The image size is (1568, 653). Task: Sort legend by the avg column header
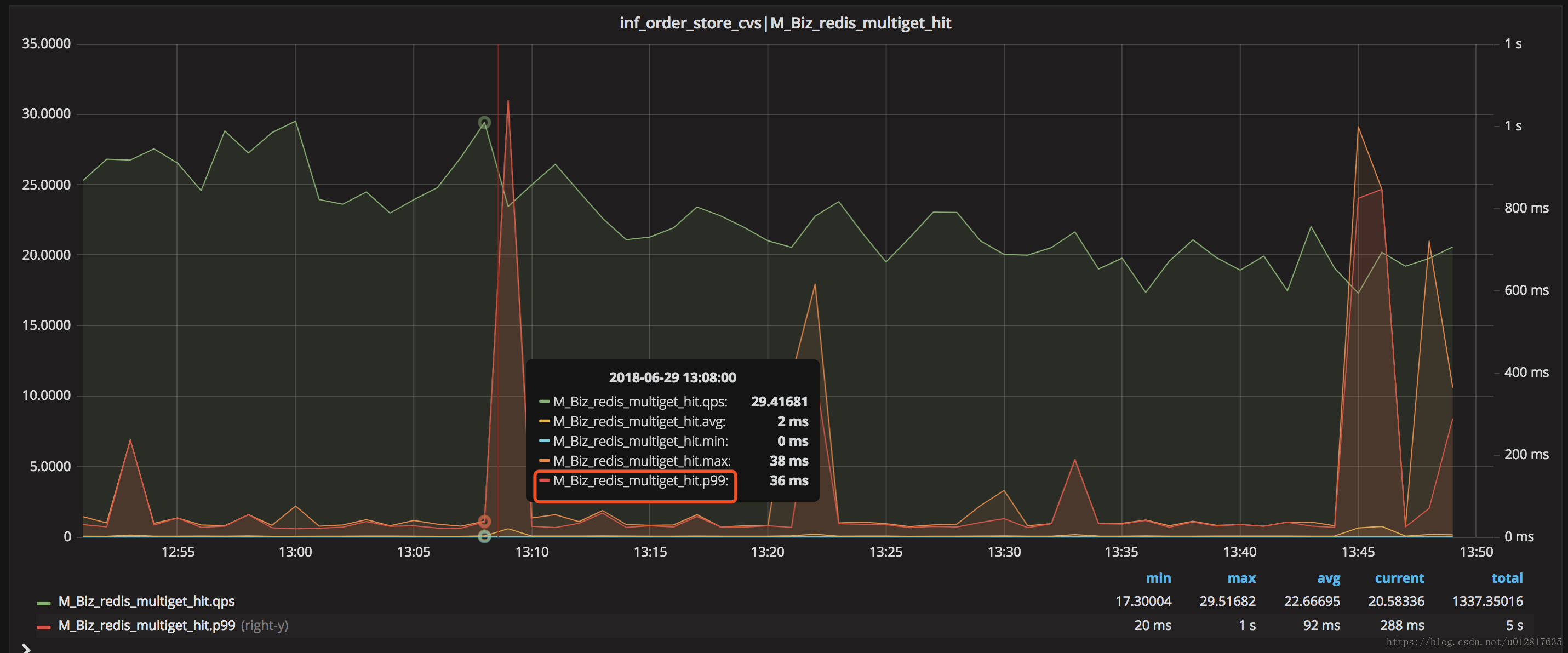[x=1328, y=578]
